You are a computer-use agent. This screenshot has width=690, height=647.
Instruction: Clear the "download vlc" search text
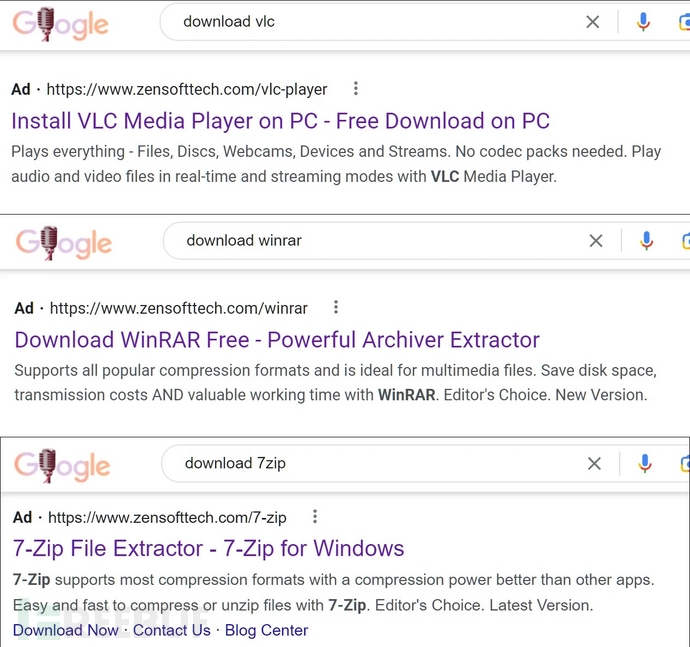coord(593,22)
